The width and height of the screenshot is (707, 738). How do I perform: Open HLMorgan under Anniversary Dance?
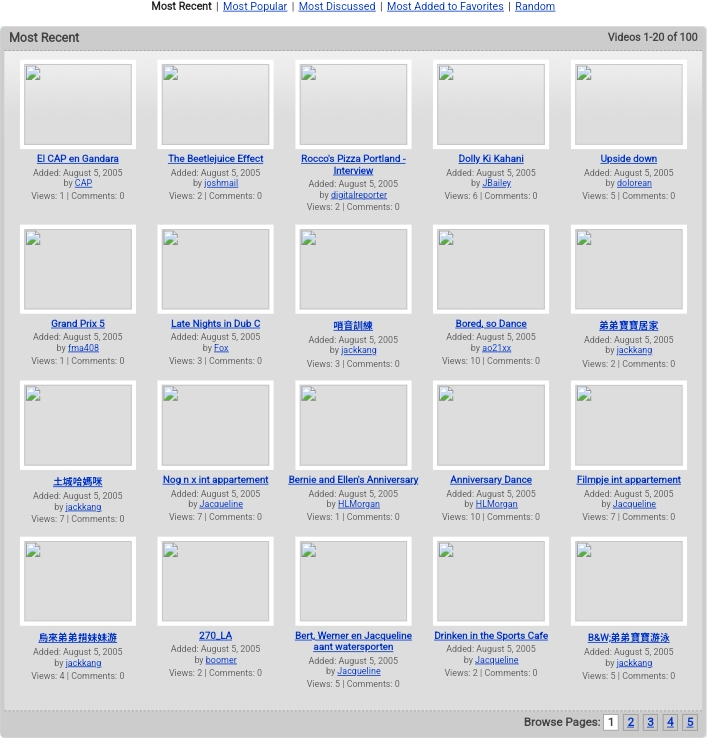coord(497,504)
